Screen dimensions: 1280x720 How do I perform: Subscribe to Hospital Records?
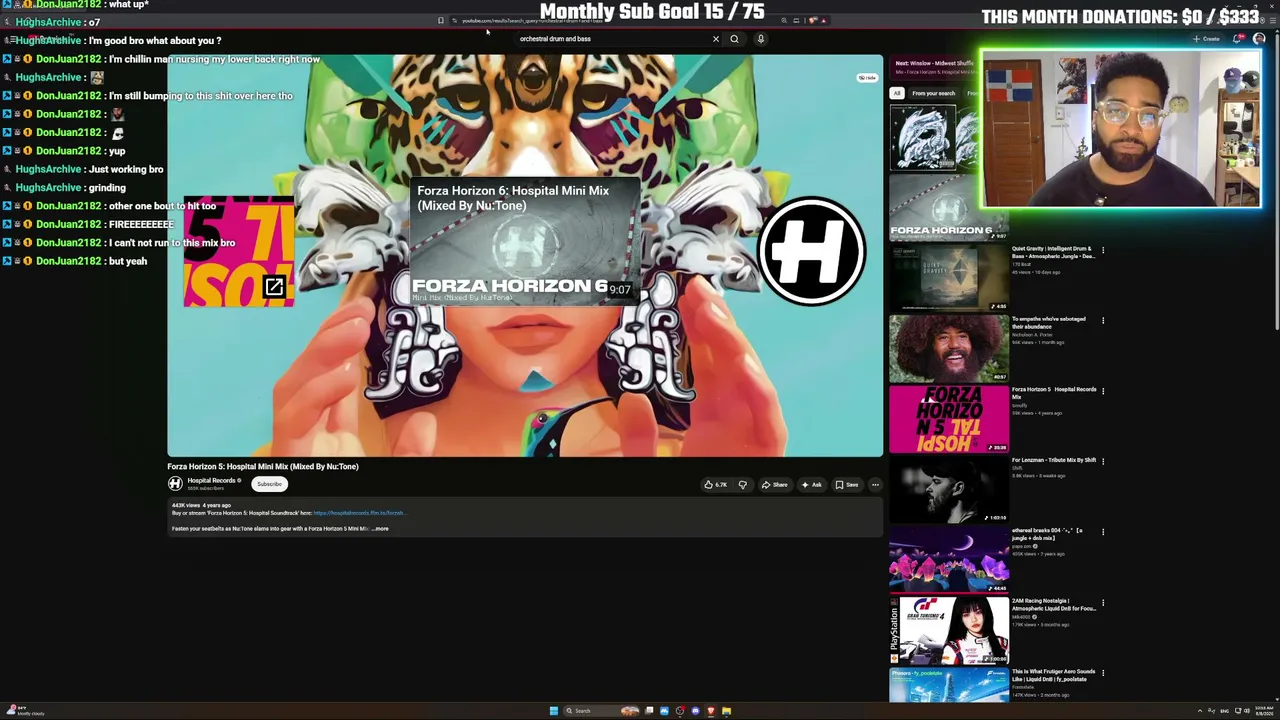point(269,484)
